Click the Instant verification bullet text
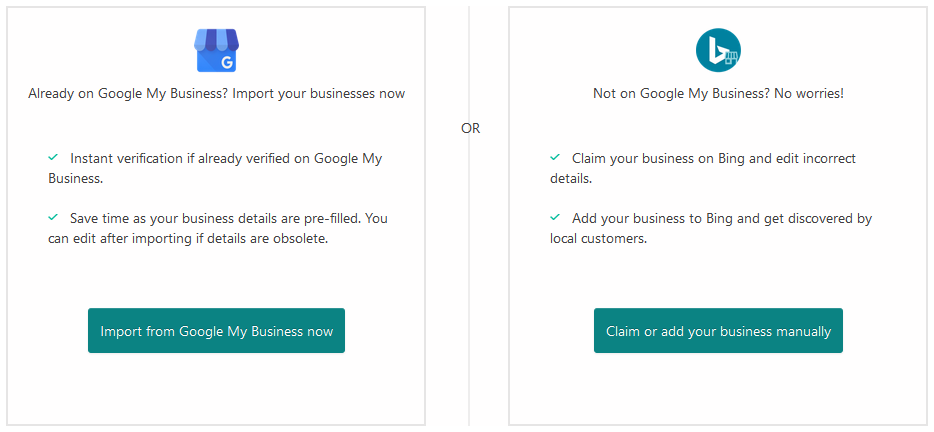Image resolution: width=934 pixels, height=432 pixels. pos(216,169)
